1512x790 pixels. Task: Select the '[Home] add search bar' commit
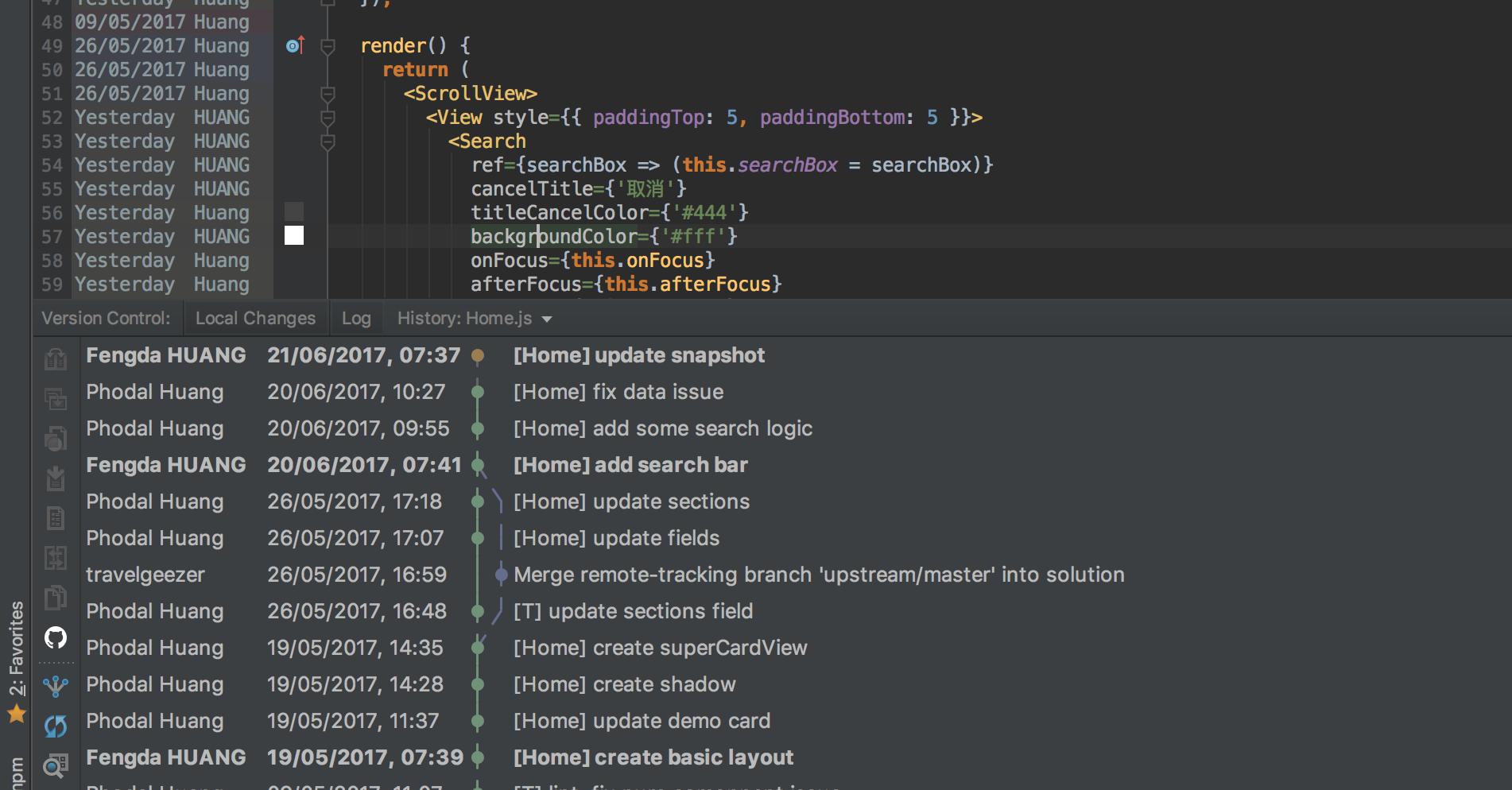(630, 465)
